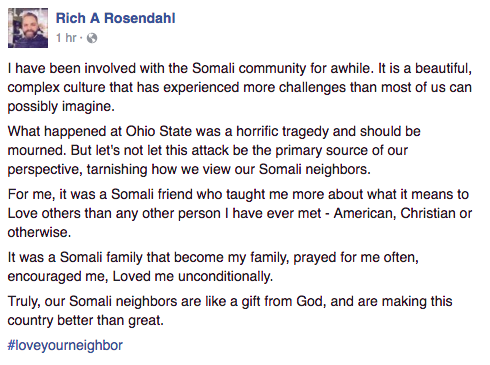Click the words 'possibly imagine.' in the first paragraph

coord(61,107)
